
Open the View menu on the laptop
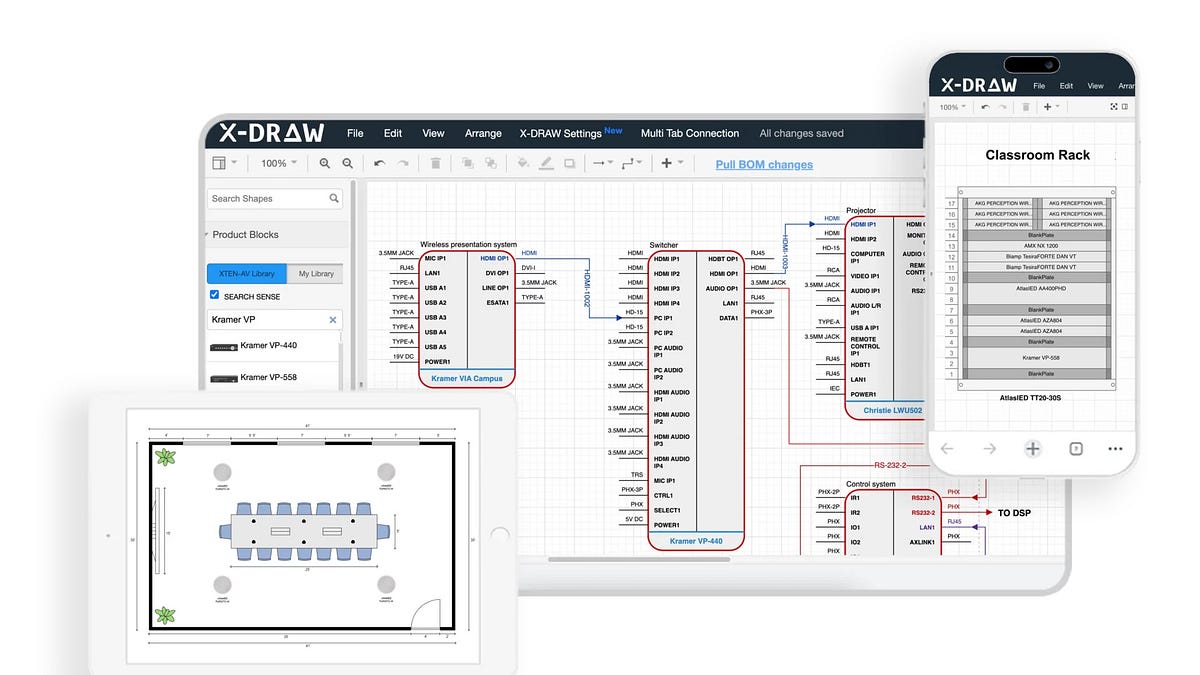coord(433,133)
